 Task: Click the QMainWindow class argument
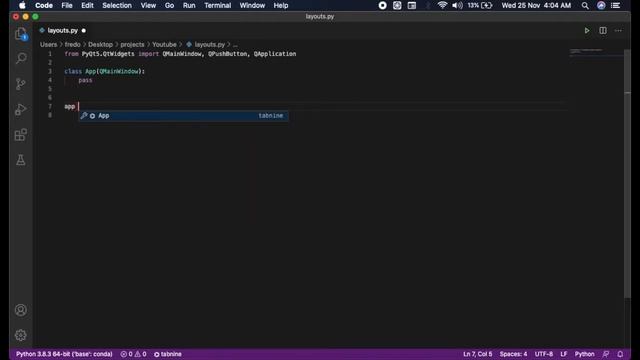coord(119,71)
